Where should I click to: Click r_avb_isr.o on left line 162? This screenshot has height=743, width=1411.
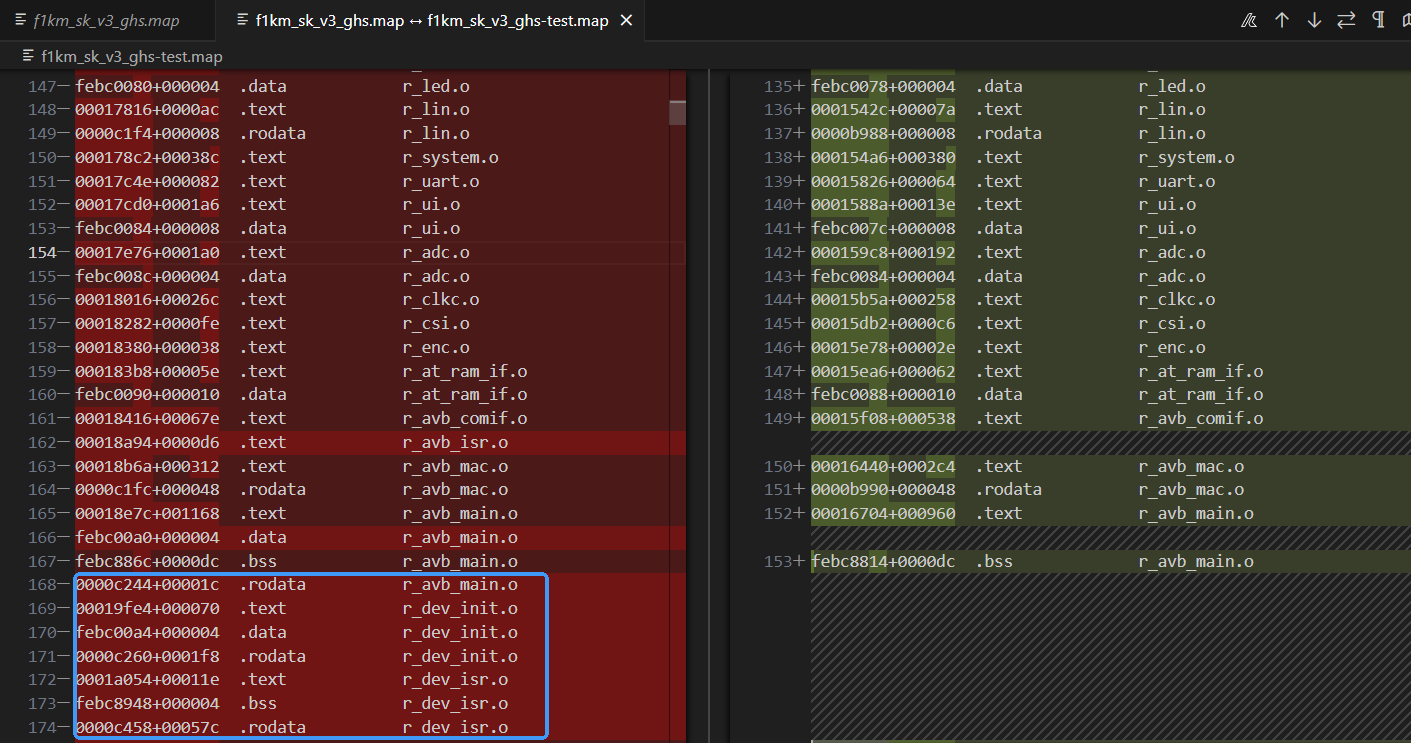click(455, 442)
